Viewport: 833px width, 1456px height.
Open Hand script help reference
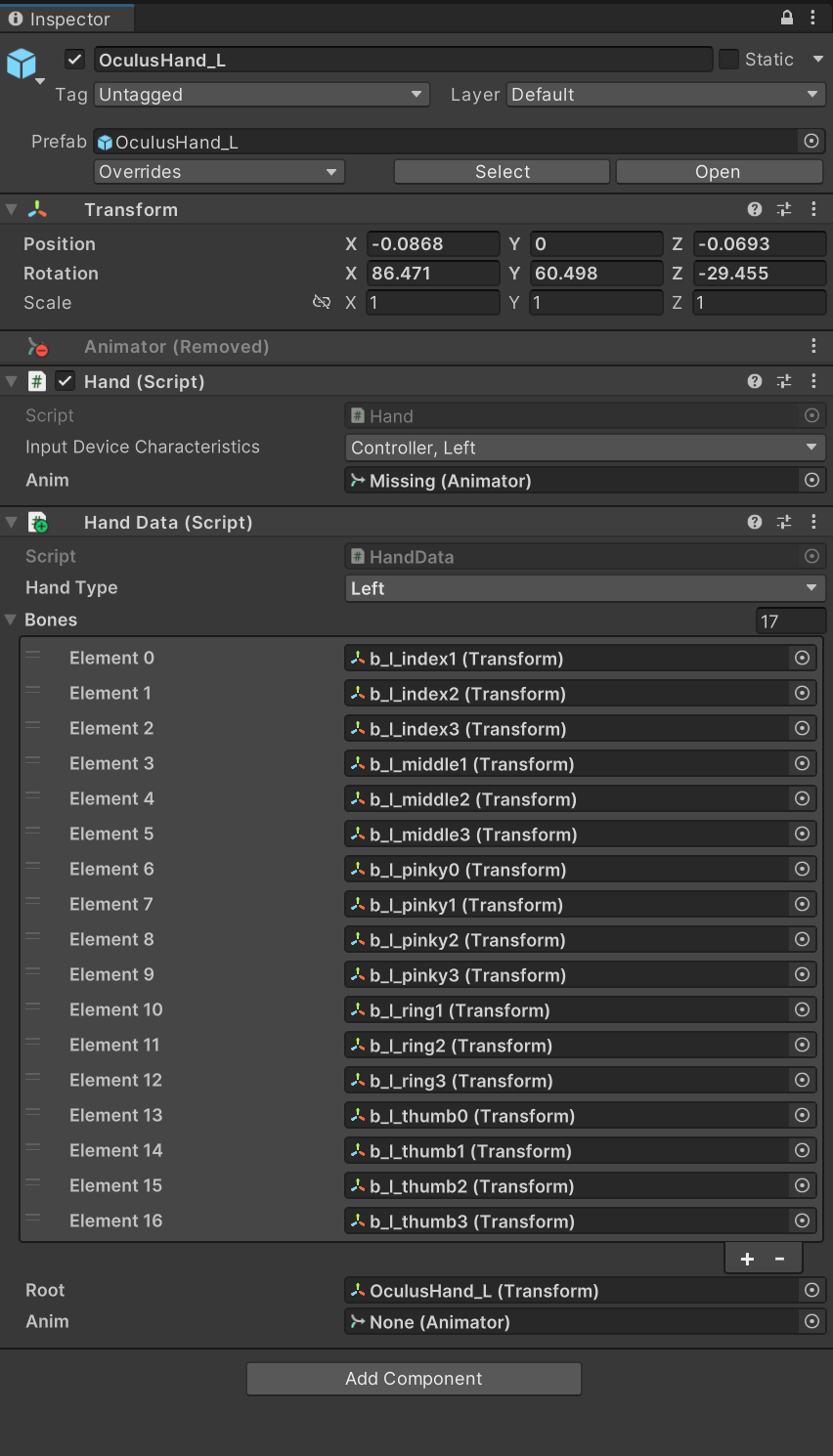coord(755,381)
